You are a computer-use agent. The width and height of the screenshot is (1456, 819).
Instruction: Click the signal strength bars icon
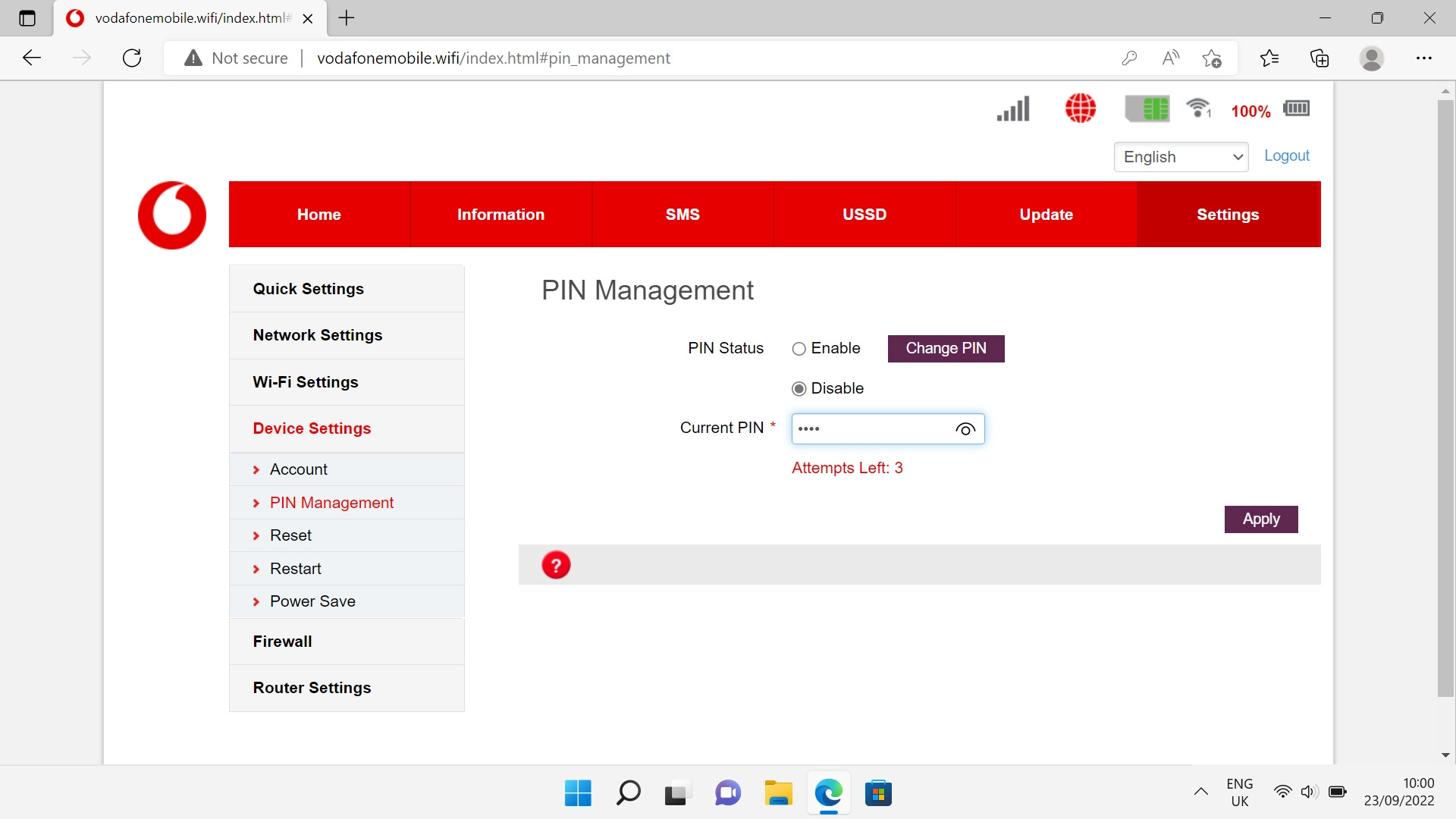point(1013,108)
